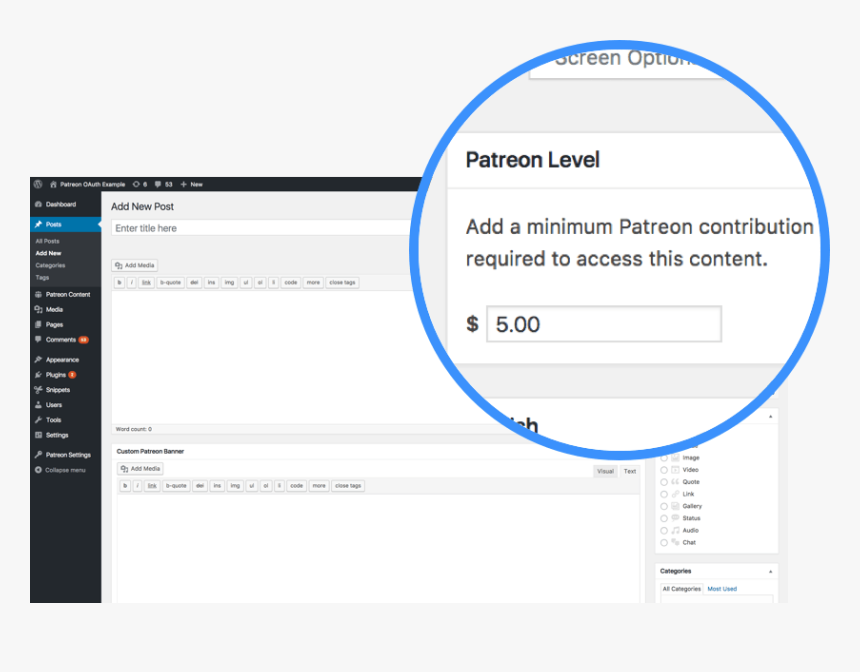The height and width of the screenshot is (672, 860).
Task: Select the Video post format radio button
Action: click(x=664, y=470)
